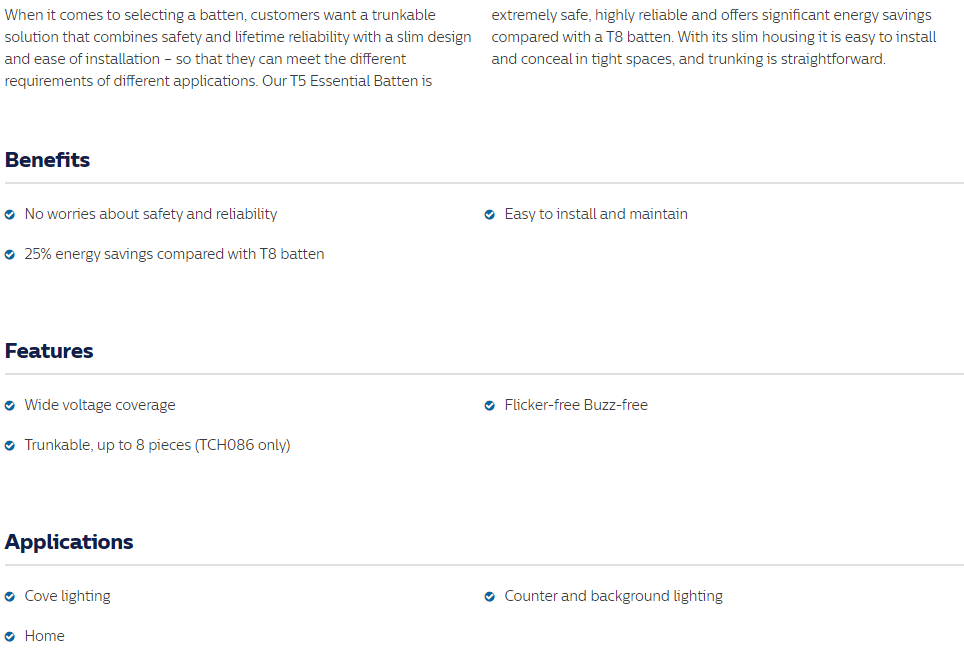Click the "No worries about safety and reliability" text
Image resolution: width=964 pixels, height=648 pixels.
[151, 214]
